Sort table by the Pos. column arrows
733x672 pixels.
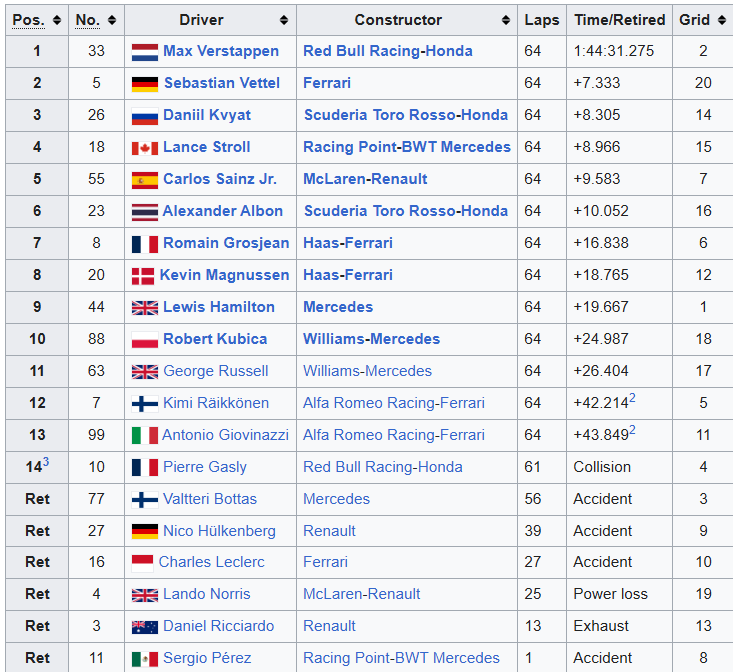coord(57,20)
